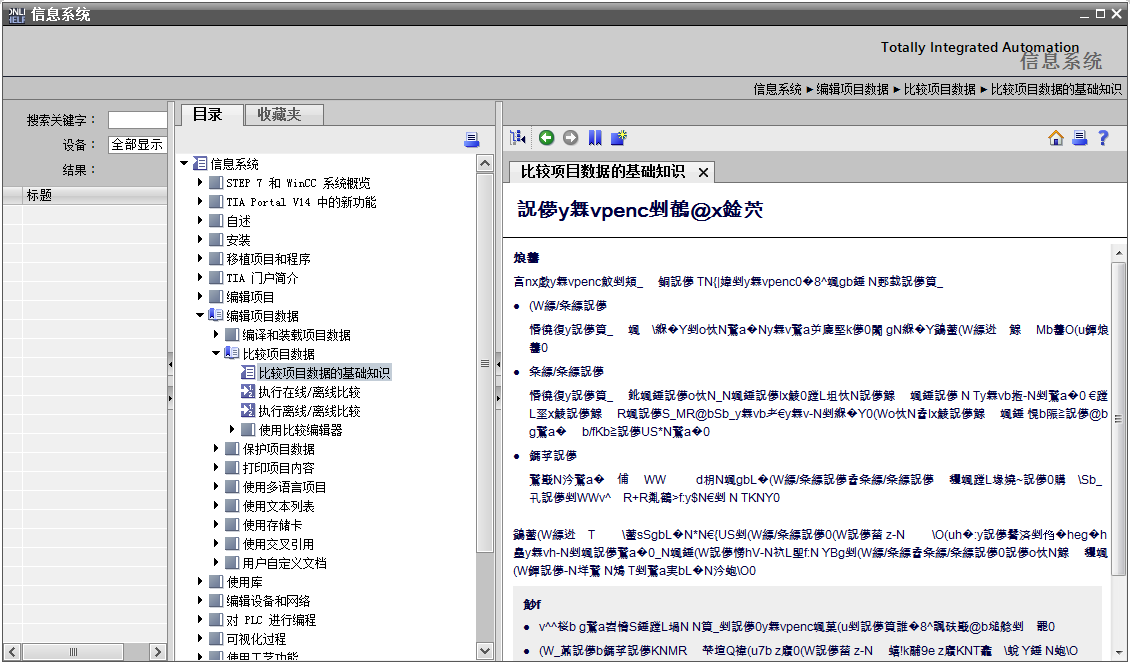This screenshot has width=1130, height=664.
Task: Collapse the 编辑项目数据 node
Action: point(200,315)
